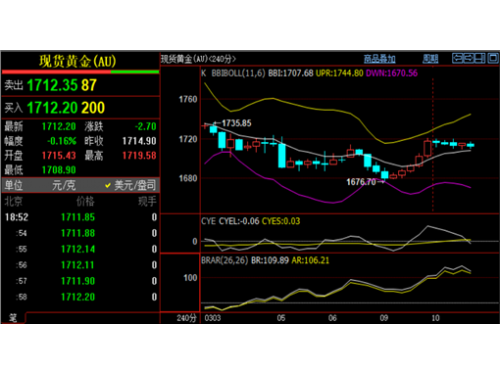
Task: Click the split-panel layout icon
Action: 480,58
